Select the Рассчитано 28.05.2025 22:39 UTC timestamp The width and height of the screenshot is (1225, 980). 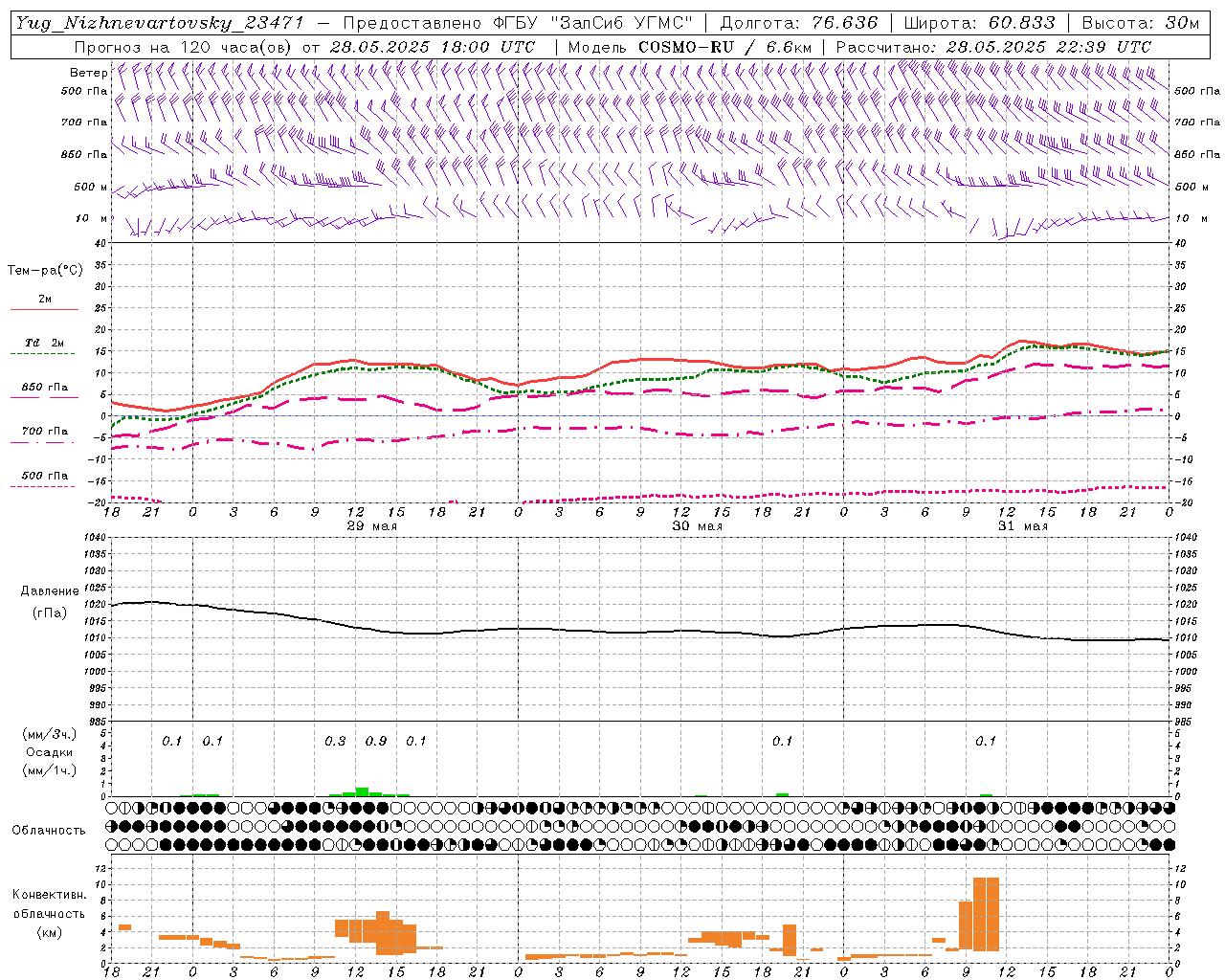pos(993,47)
